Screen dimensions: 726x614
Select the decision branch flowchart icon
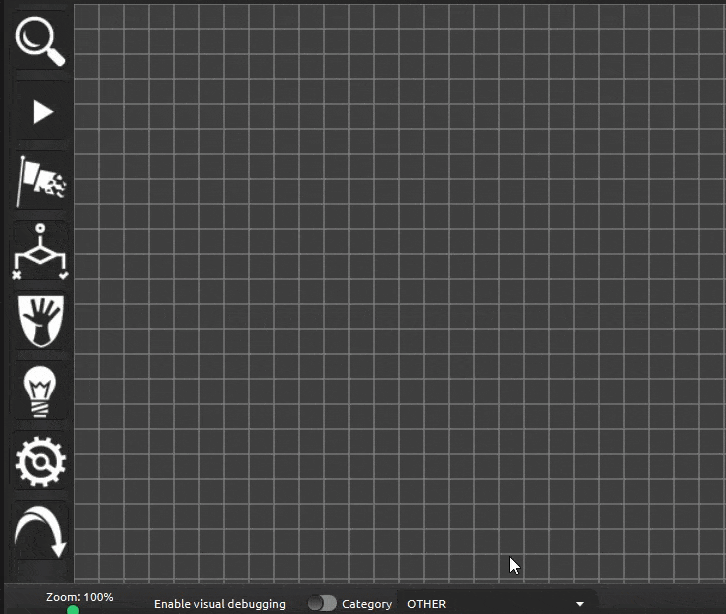pyautogui.click(x=40, y=251)
